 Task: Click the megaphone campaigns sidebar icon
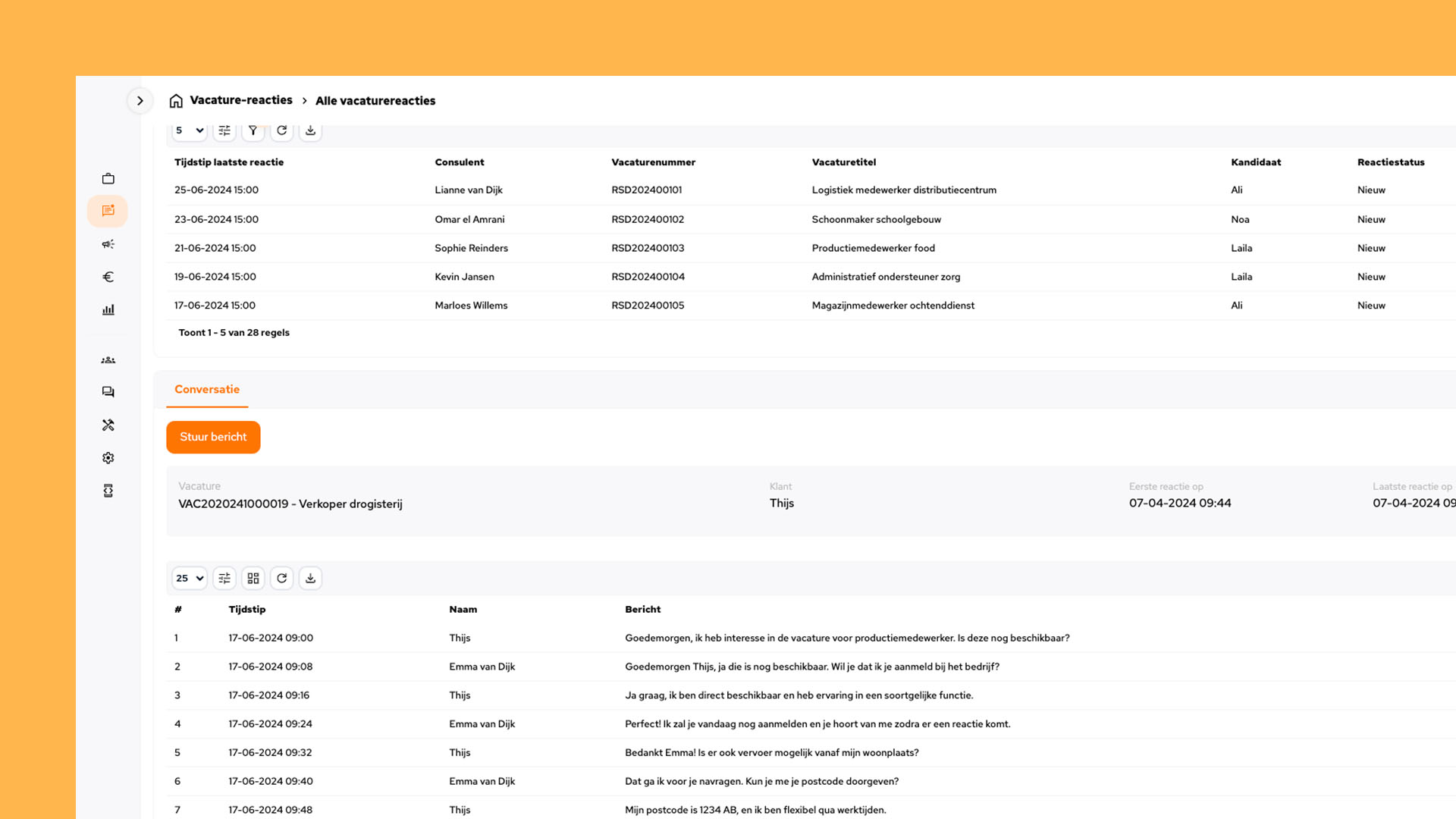click(x=108, y=244)
